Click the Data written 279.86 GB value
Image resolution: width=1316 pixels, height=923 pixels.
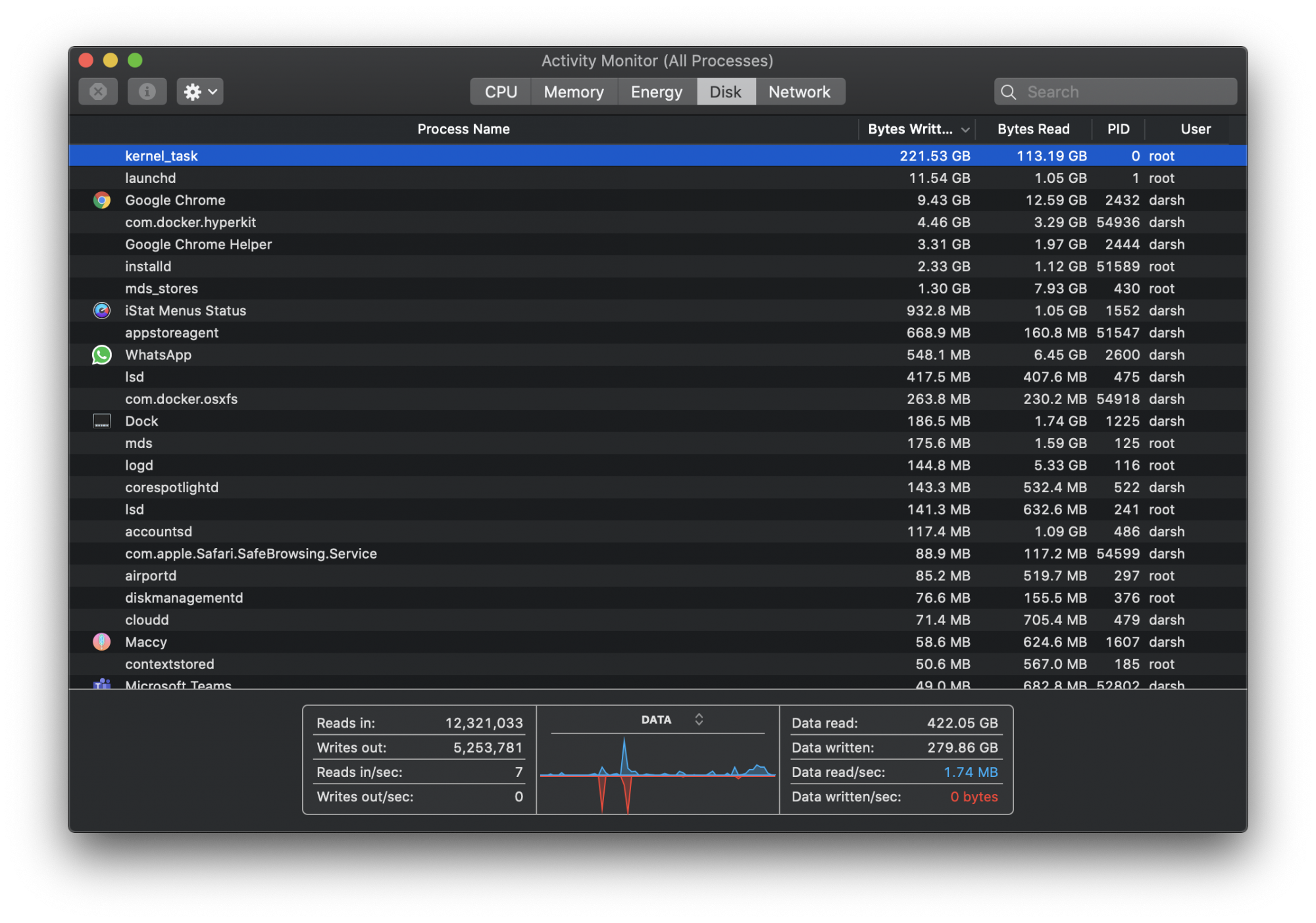click(x=962, y=747)
